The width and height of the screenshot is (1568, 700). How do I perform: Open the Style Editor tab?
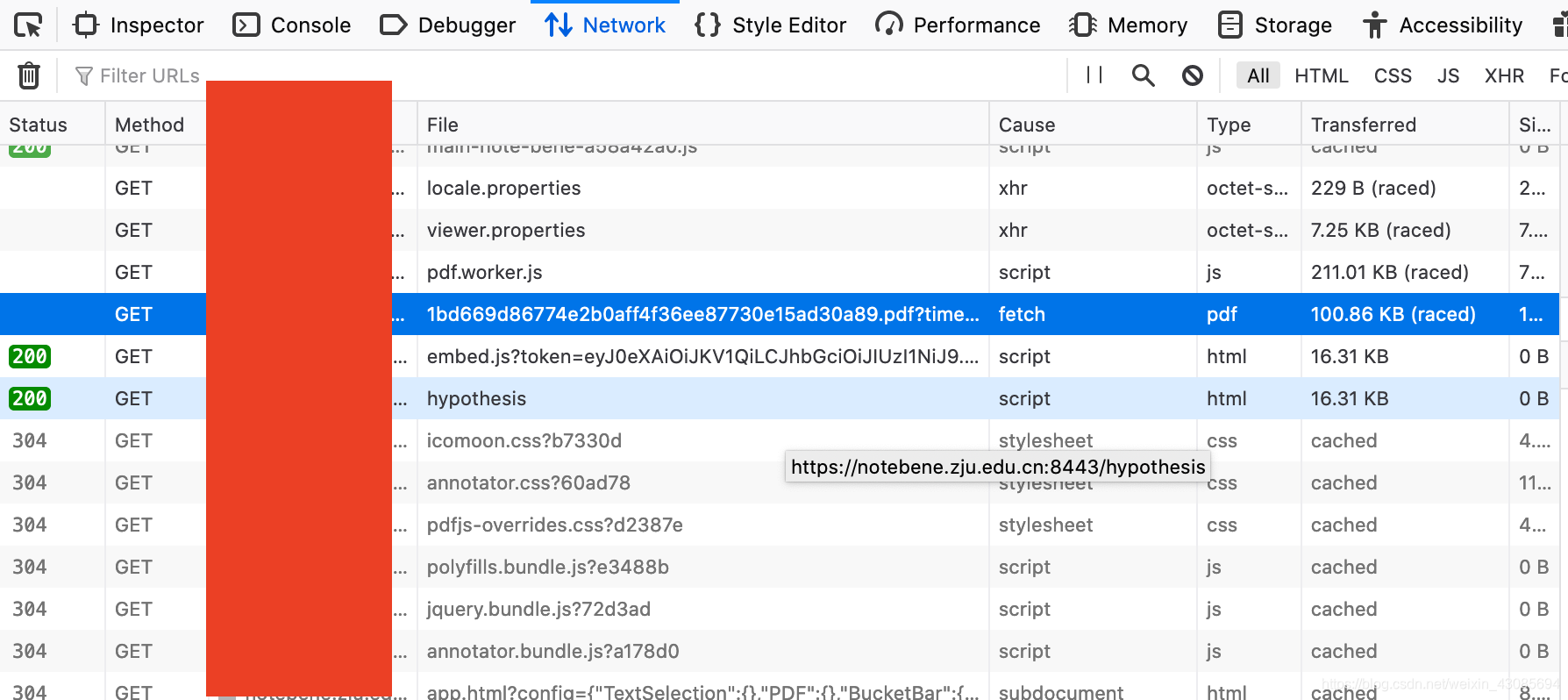click(x=770, y=25)
